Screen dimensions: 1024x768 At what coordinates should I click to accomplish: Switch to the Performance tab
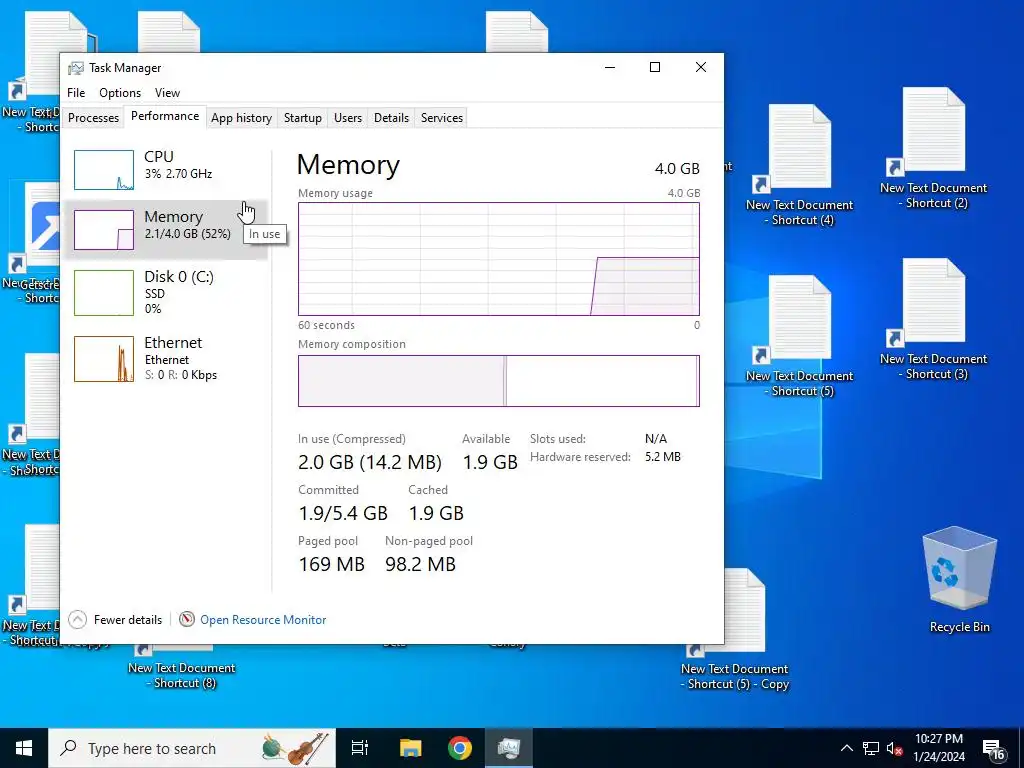pyautogui.click(x=165, y=116)
